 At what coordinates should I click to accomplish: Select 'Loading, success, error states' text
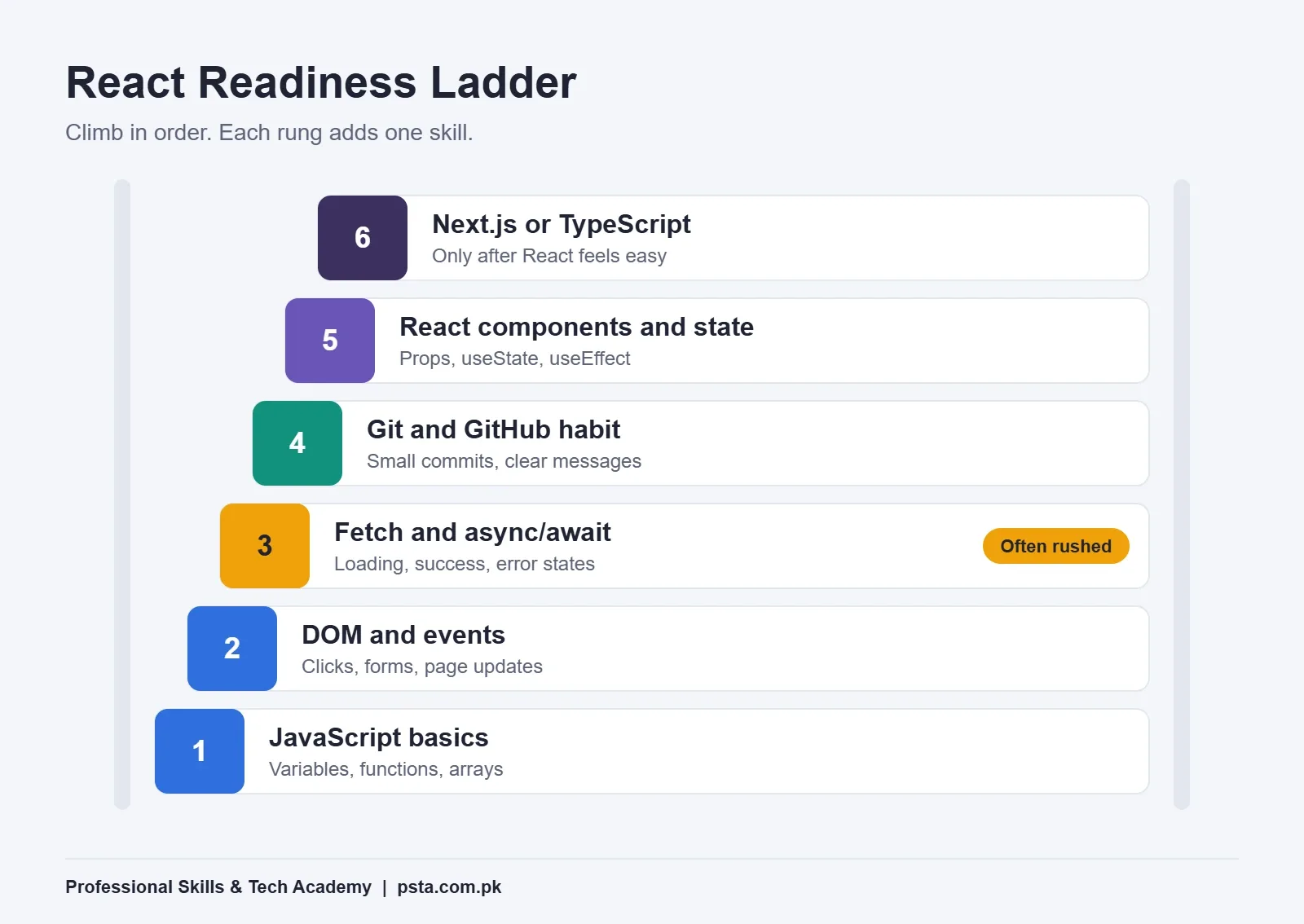465,564
